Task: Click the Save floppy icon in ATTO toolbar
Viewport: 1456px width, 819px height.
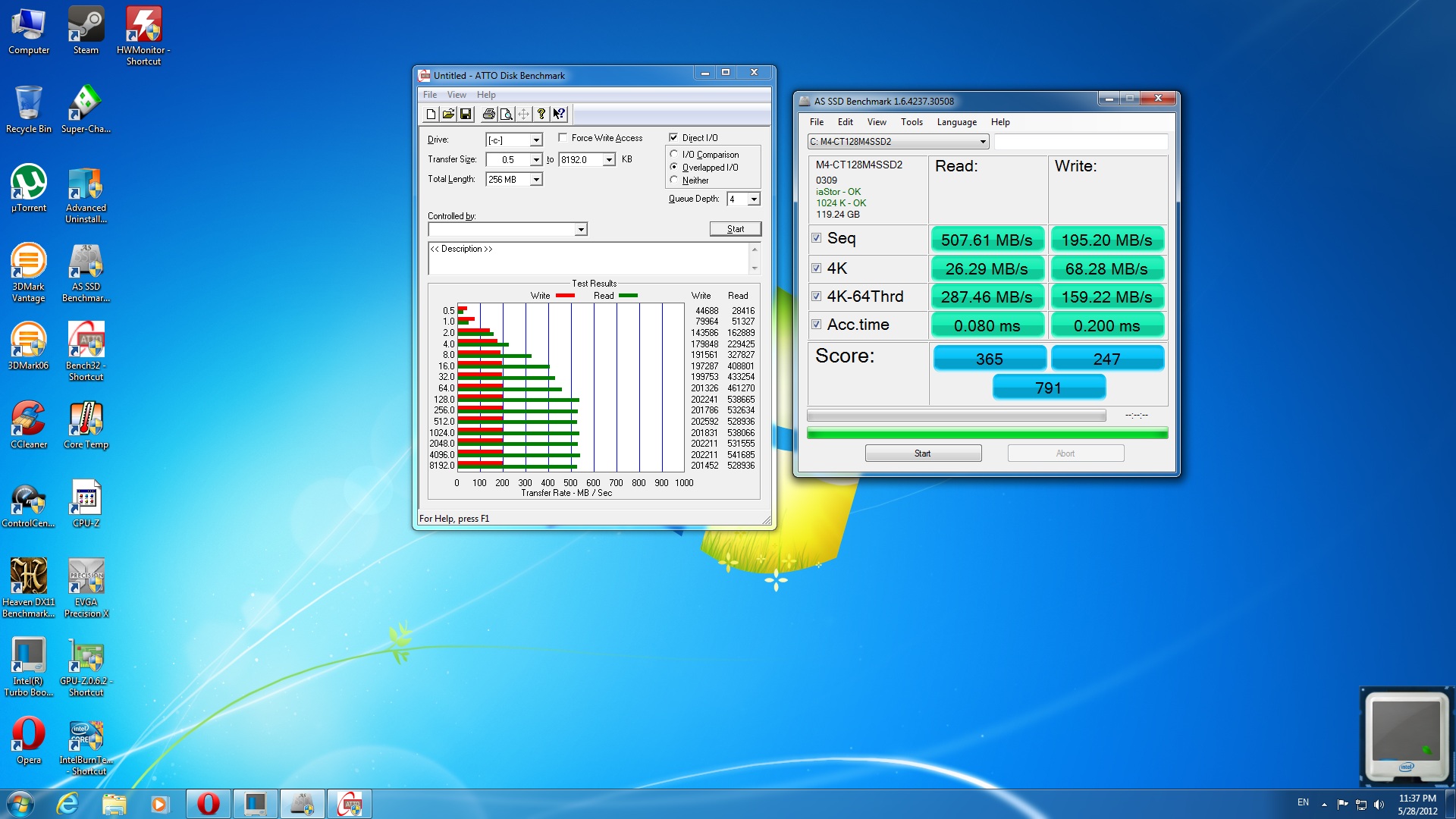Action: 466,114
